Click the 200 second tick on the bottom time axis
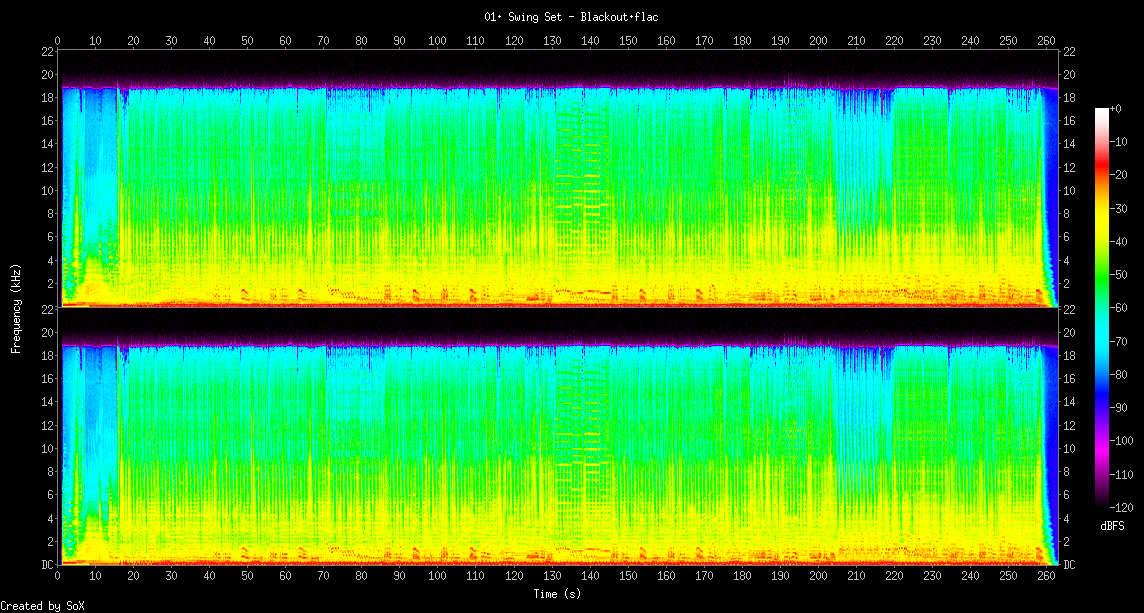 click(818, 576)
